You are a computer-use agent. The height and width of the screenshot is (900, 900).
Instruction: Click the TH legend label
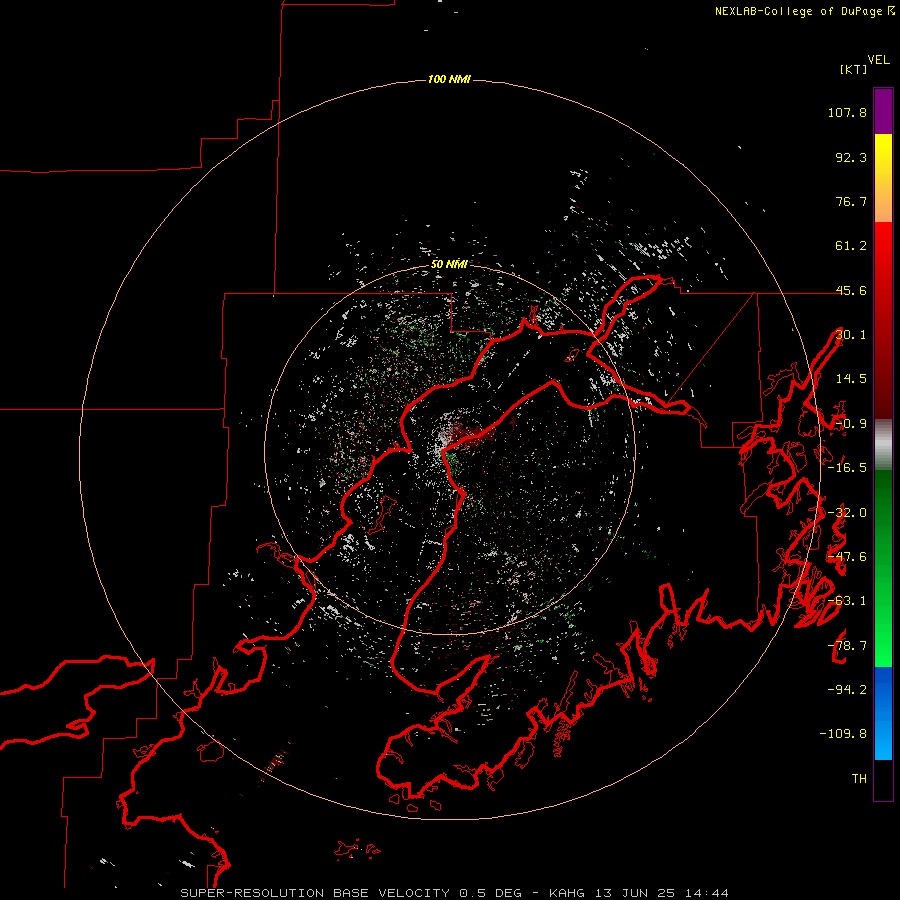tap(859, 778)
